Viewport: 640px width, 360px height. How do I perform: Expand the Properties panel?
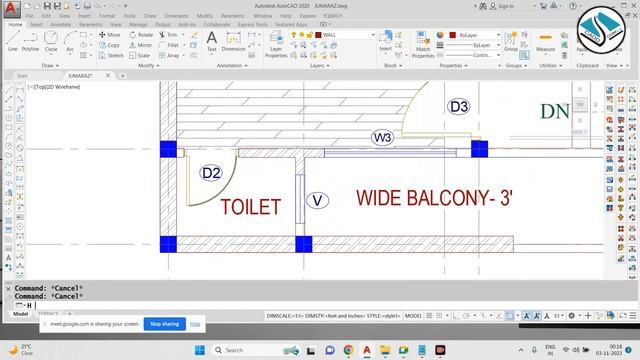click(453, 65)
